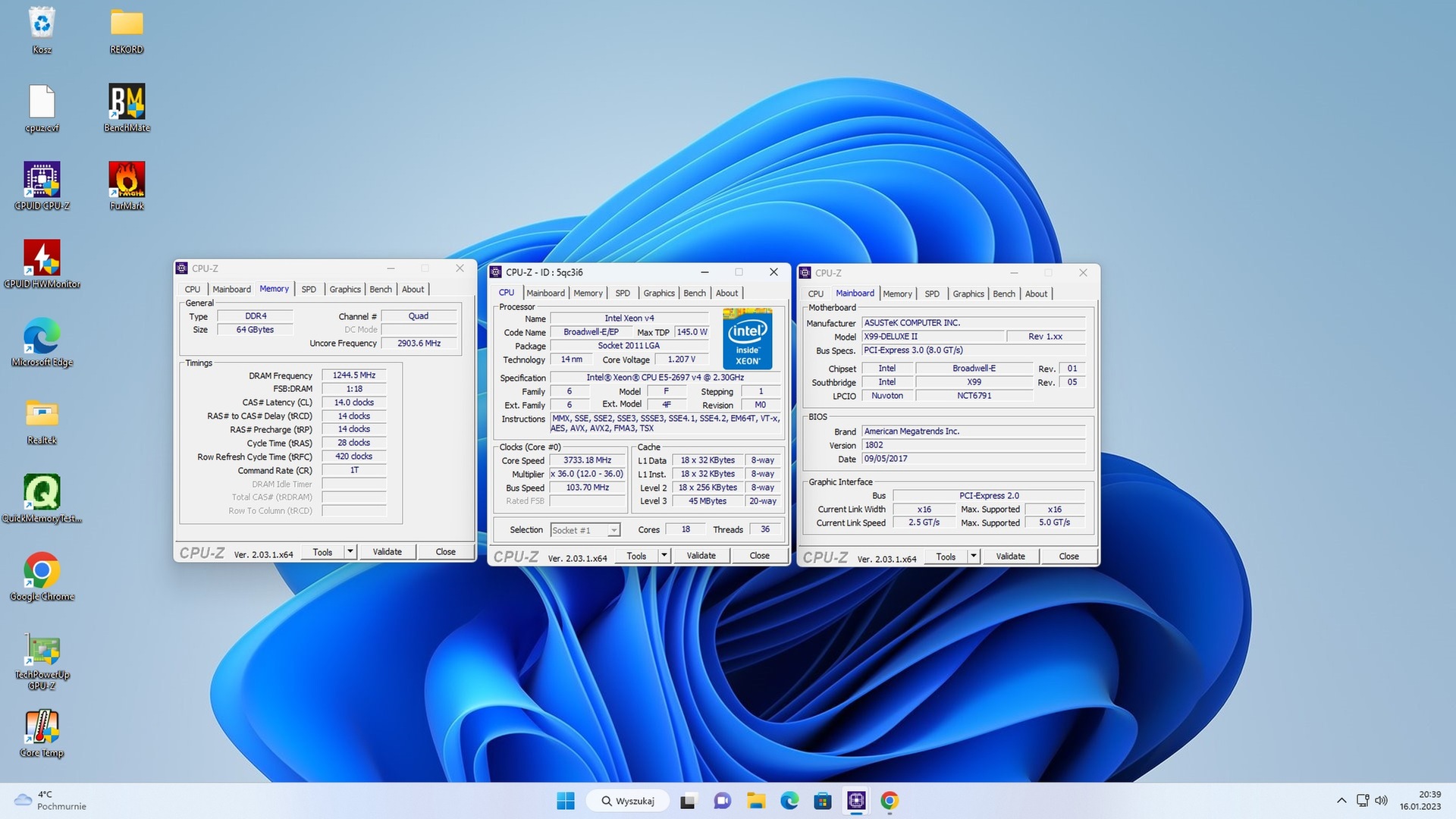This screenshot has height=819, width=1456.
Task: Click the CPU-Z taskbar icon
Action: click(x=856, y=801)
